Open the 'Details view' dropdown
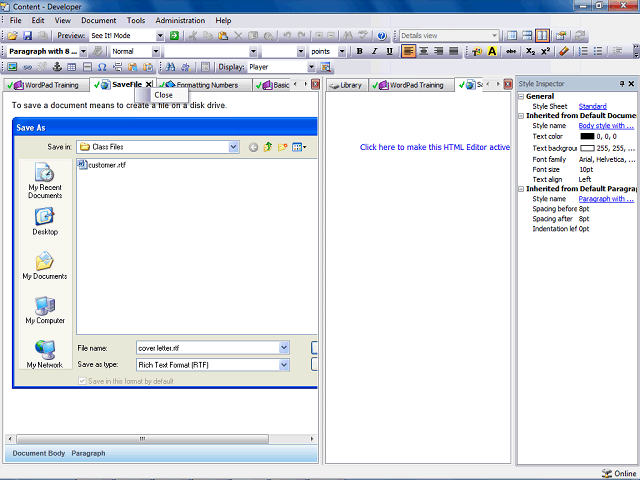 tap(494, 36)
